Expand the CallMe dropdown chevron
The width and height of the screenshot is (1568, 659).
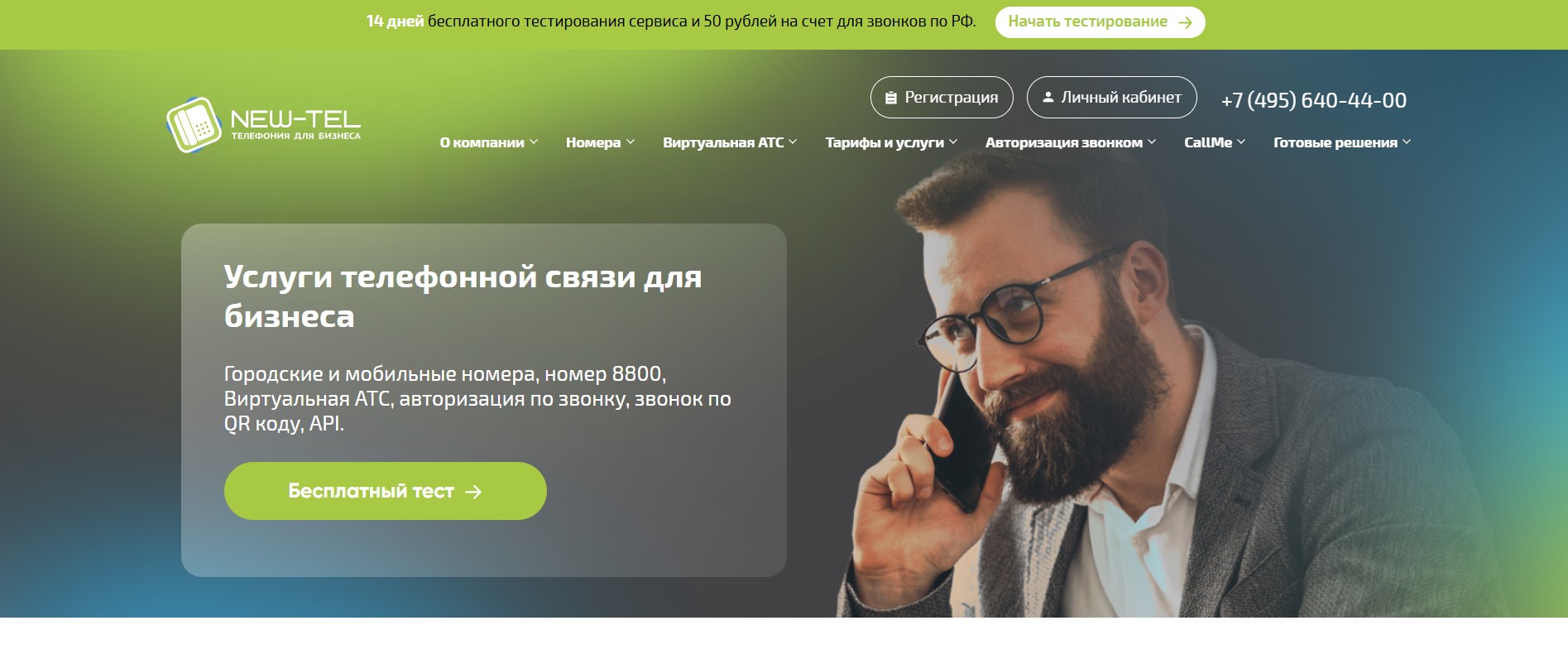[1241, 142]
